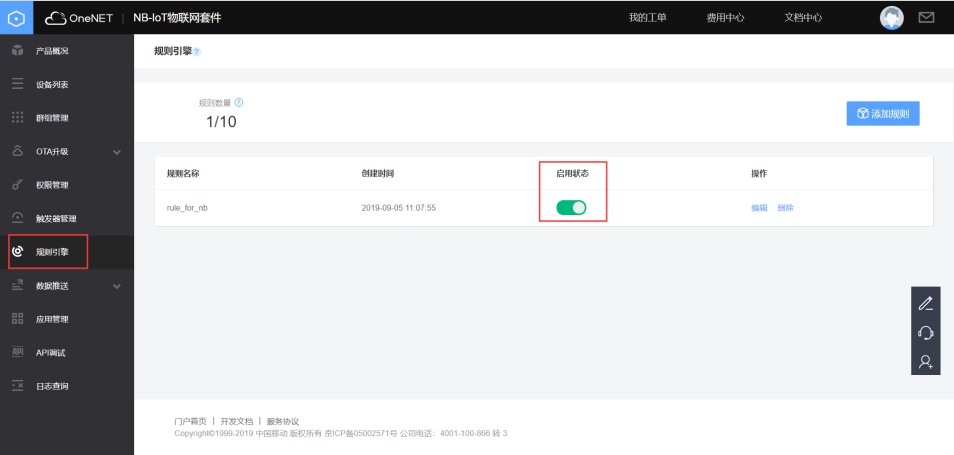This screenshot has height=455, width=954.
Task: Click the 日志查询 icon in sidebar
Action: click(x=18, y=386)
